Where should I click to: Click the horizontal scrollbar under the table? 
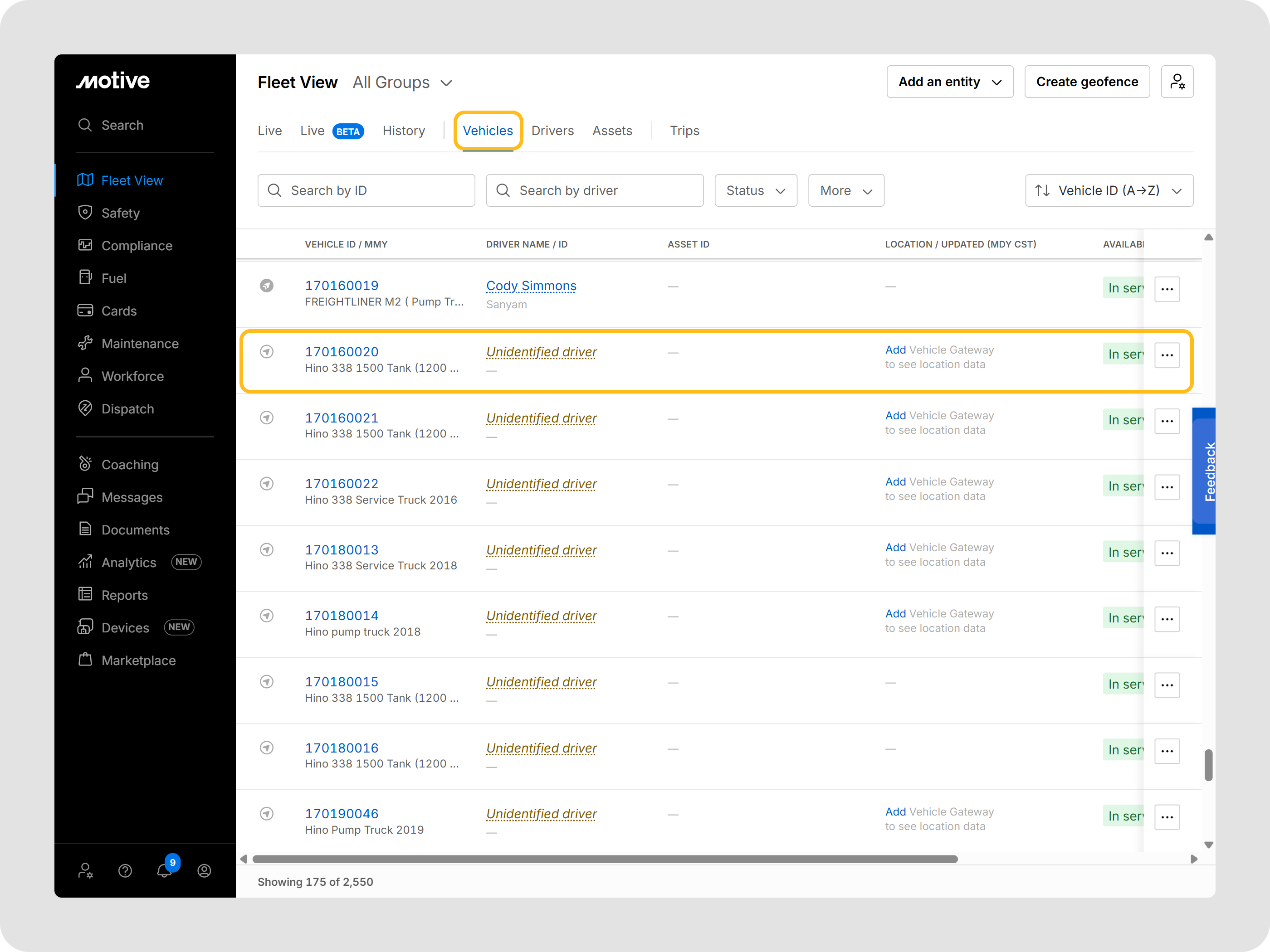tap(605, 859)
